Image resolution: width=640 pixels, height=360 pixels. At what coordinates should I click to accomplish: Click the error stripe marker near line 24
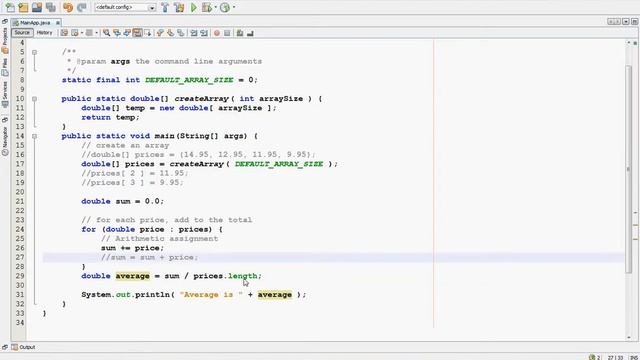(x=636, y=225)
